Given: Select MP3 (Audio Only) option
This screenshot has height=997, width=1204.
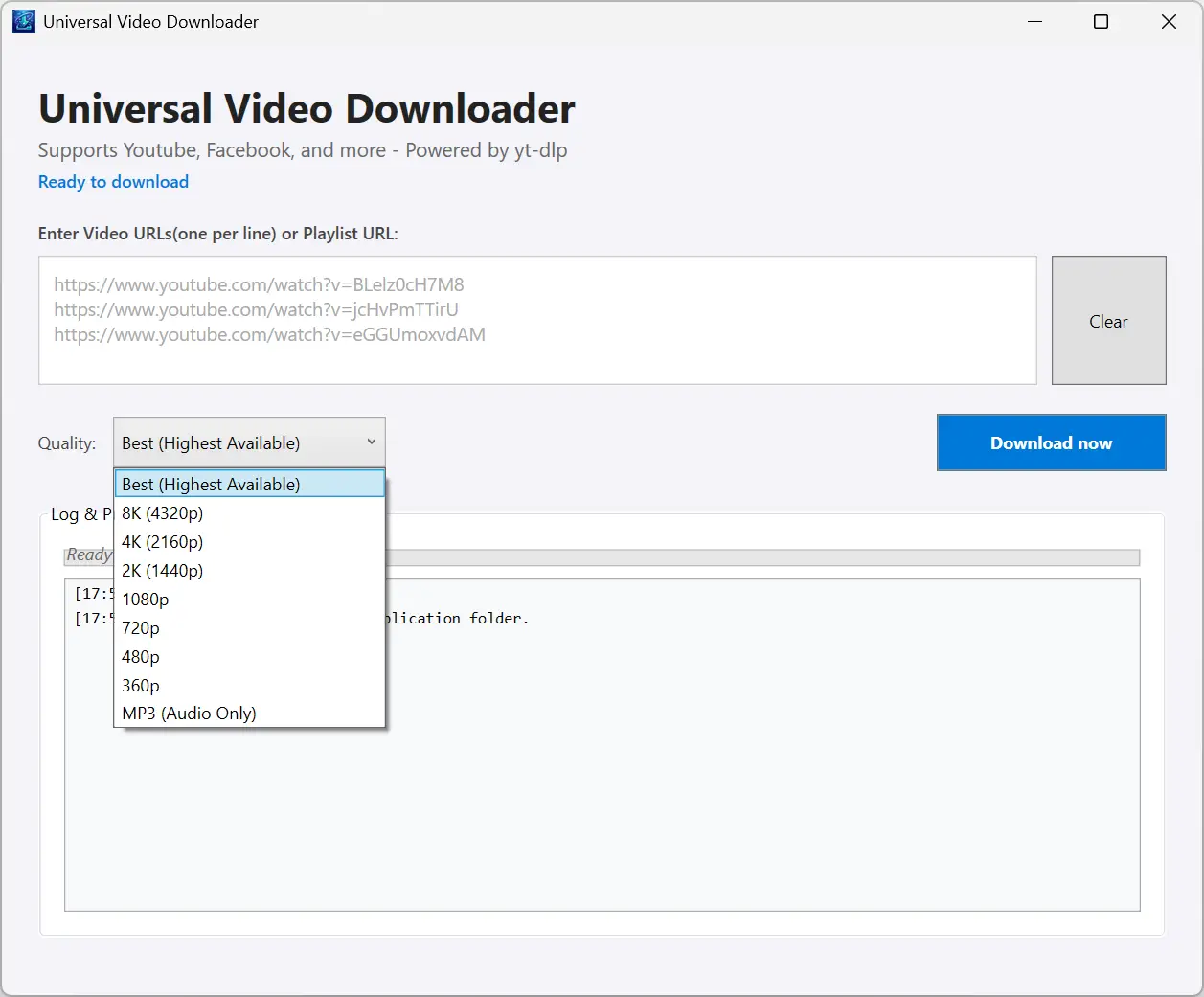Looking at the screenshot, I should point(249,714).
